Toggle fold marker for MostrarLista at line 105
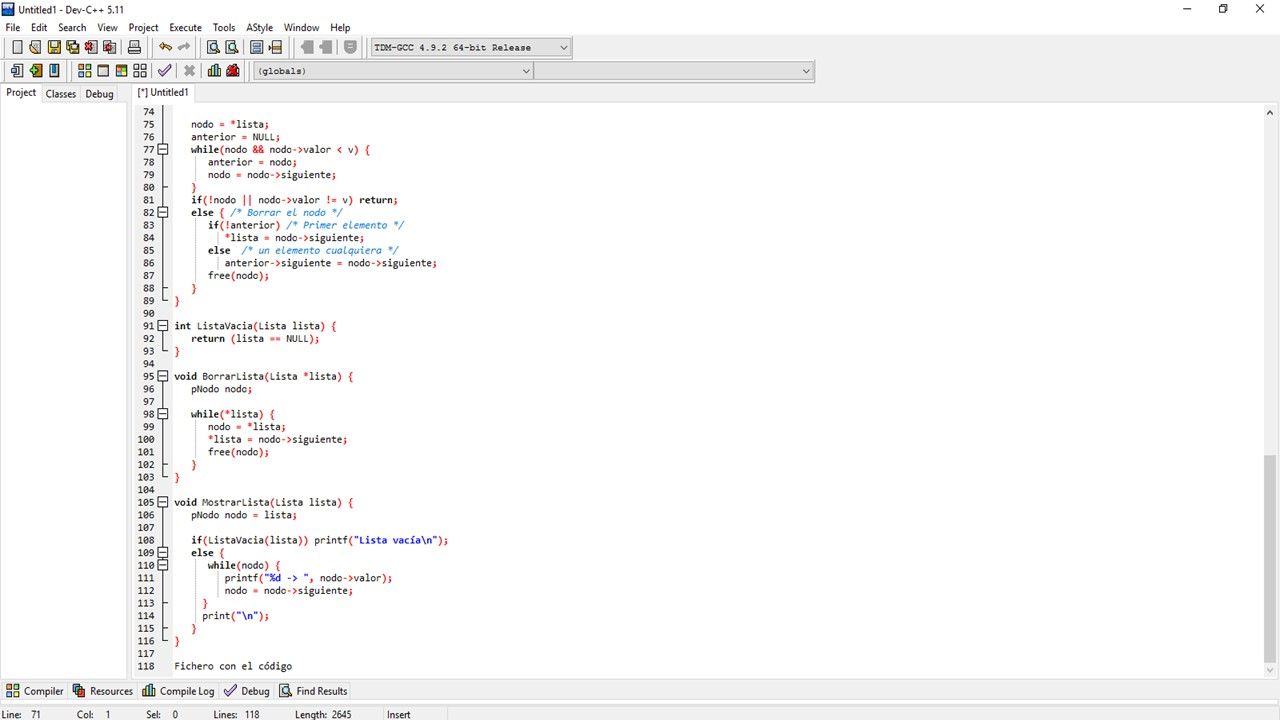 163,502
